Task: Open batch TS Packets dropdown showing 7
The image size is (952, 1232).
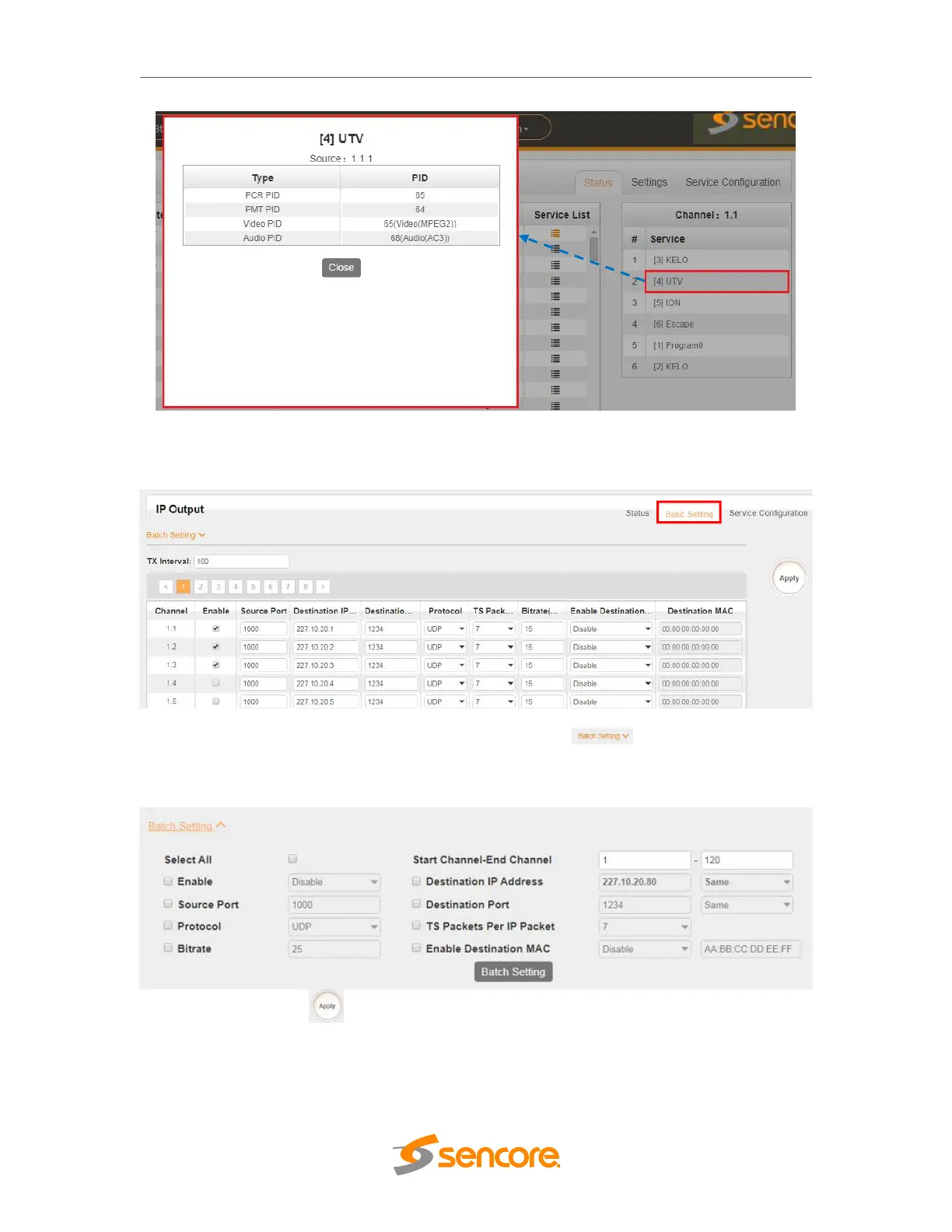Action: point(645,926)
